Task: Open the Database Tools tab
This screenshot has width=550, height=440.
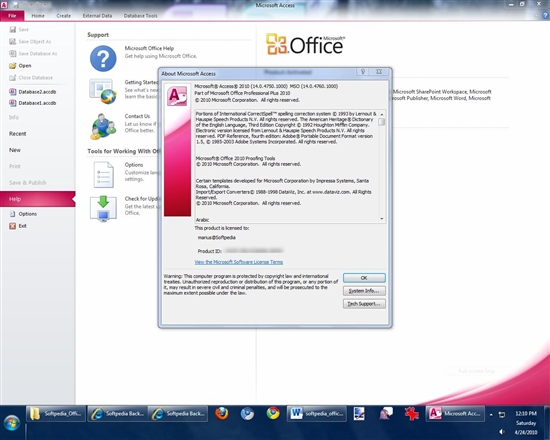Action: (x=140, y=16)
